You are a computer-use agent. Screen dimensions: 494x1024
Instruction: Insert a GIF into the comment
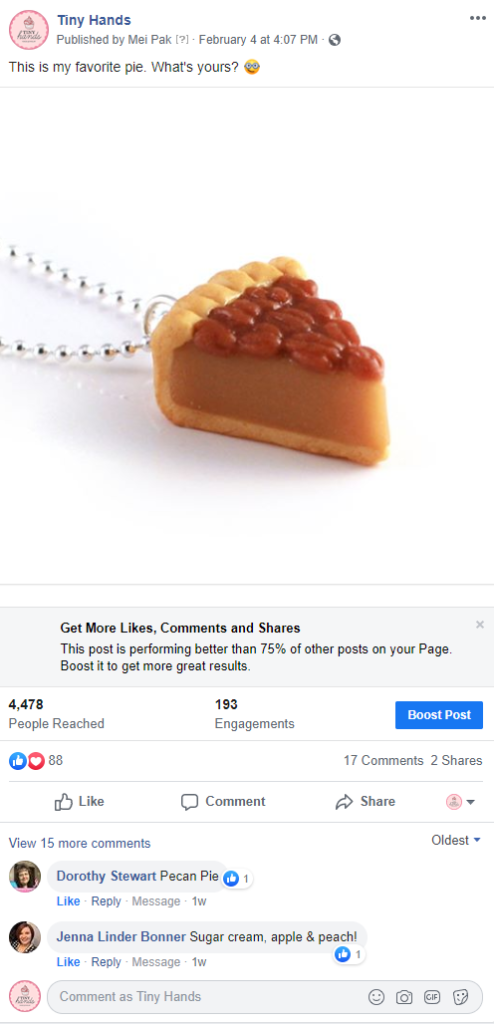[432, 997]
